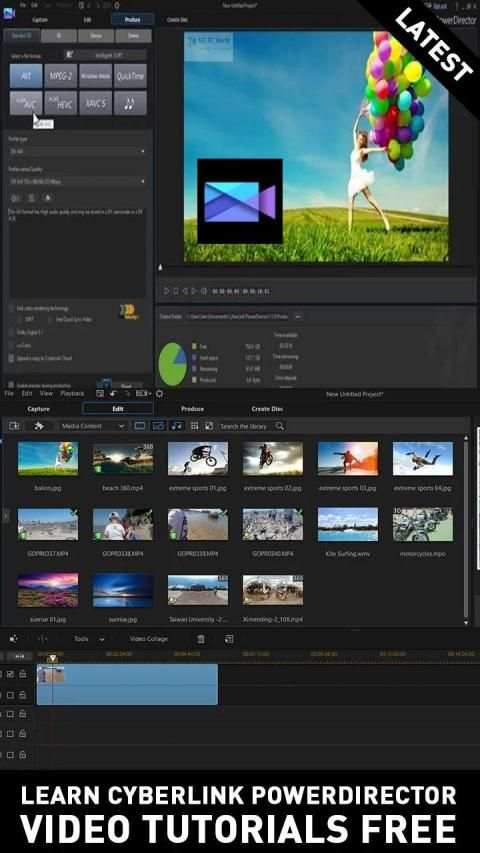Viewport: 480px width, 853px height.
Task: Click the library grid view icon
Action: click(194, 426)
